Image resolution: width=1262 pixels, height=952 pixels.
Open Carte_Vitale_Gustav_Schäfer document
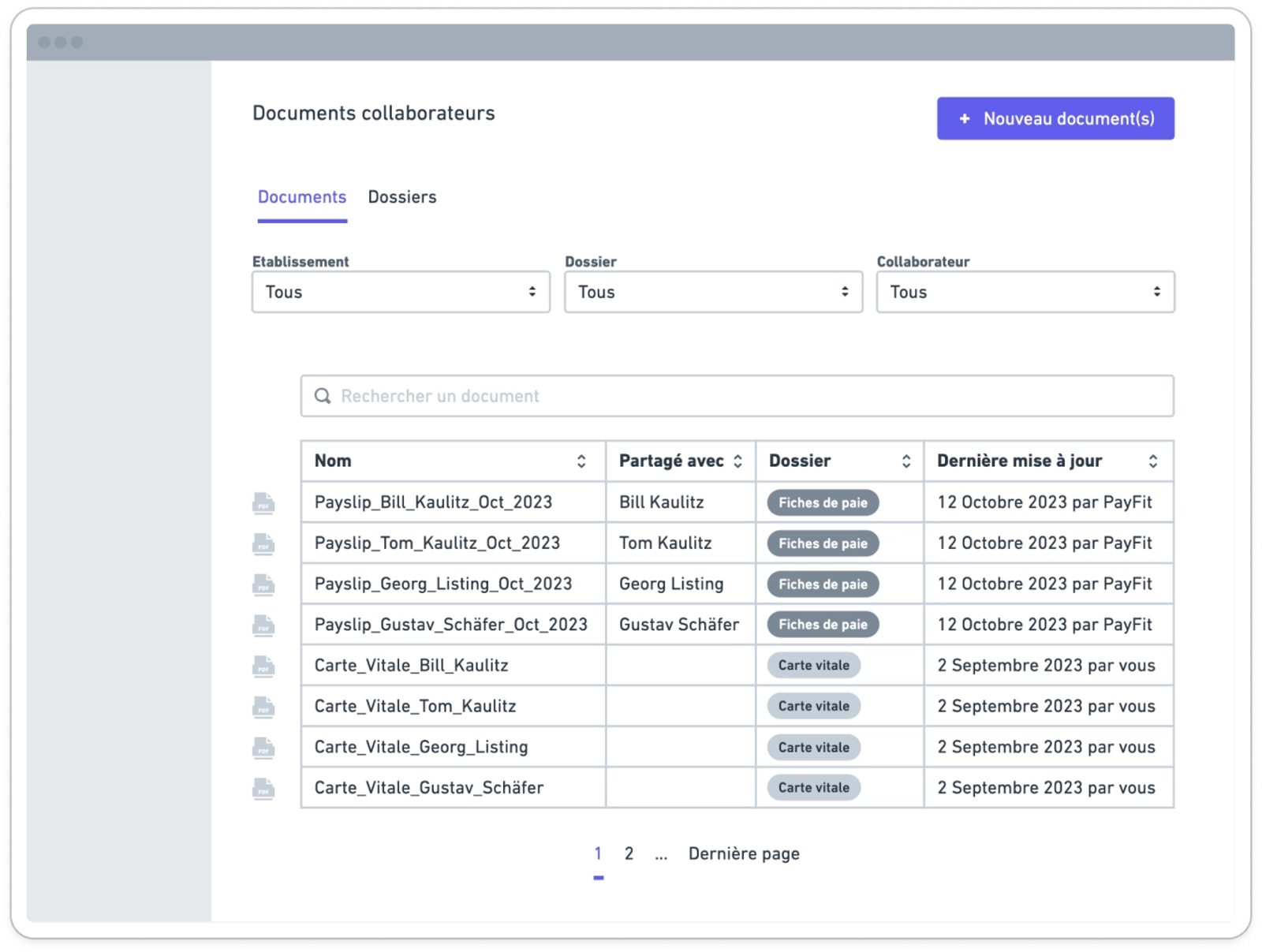pyautogui.click(x=429, y=788)
